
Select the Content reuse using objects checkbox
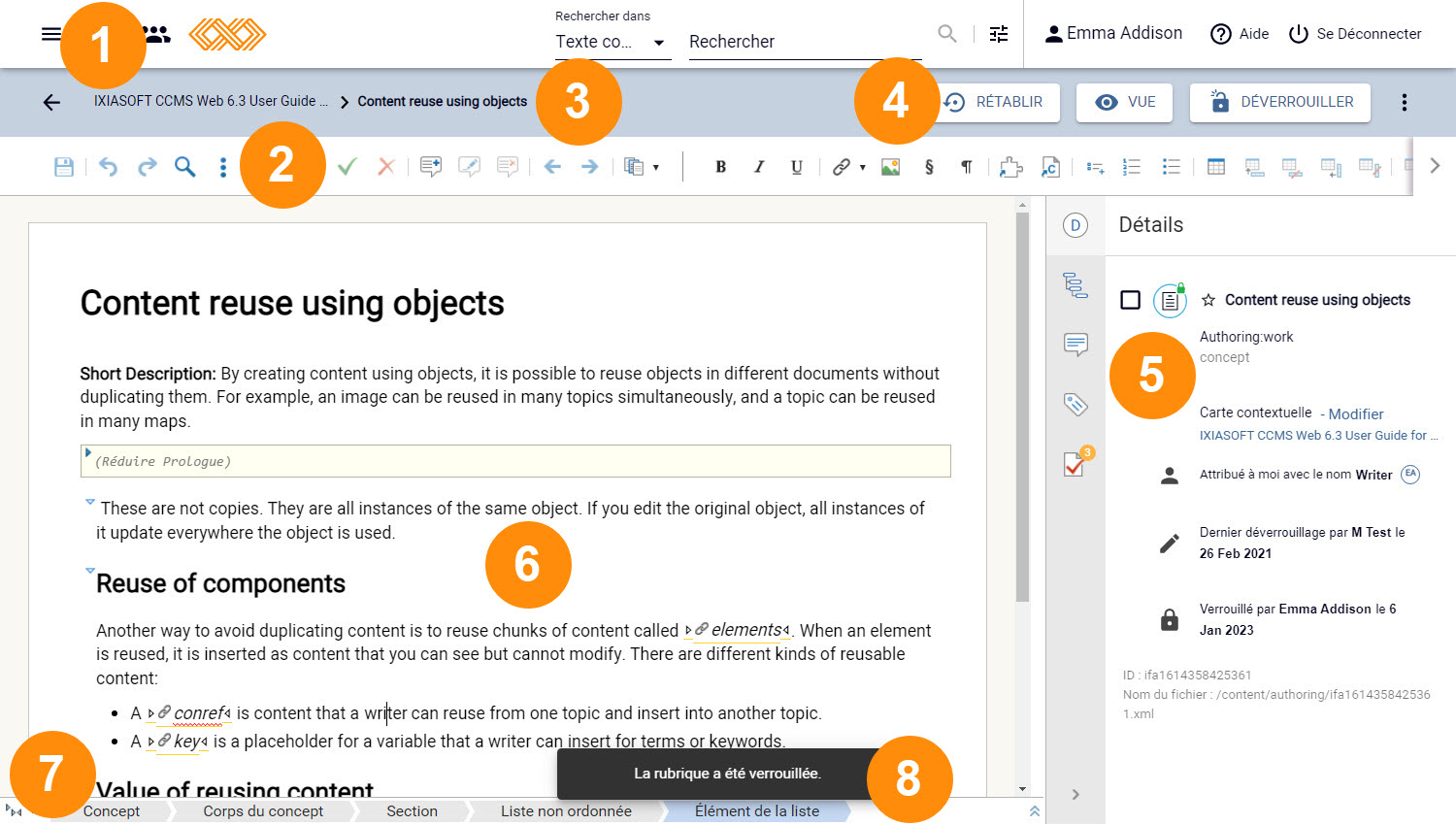tap(1130, 300)
